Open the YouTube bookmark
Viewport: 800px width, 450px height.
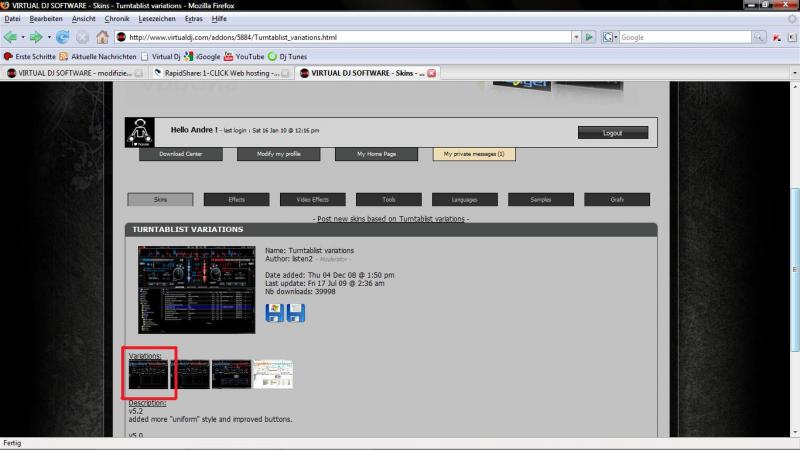pyautogui.click(x=244, y=57)
